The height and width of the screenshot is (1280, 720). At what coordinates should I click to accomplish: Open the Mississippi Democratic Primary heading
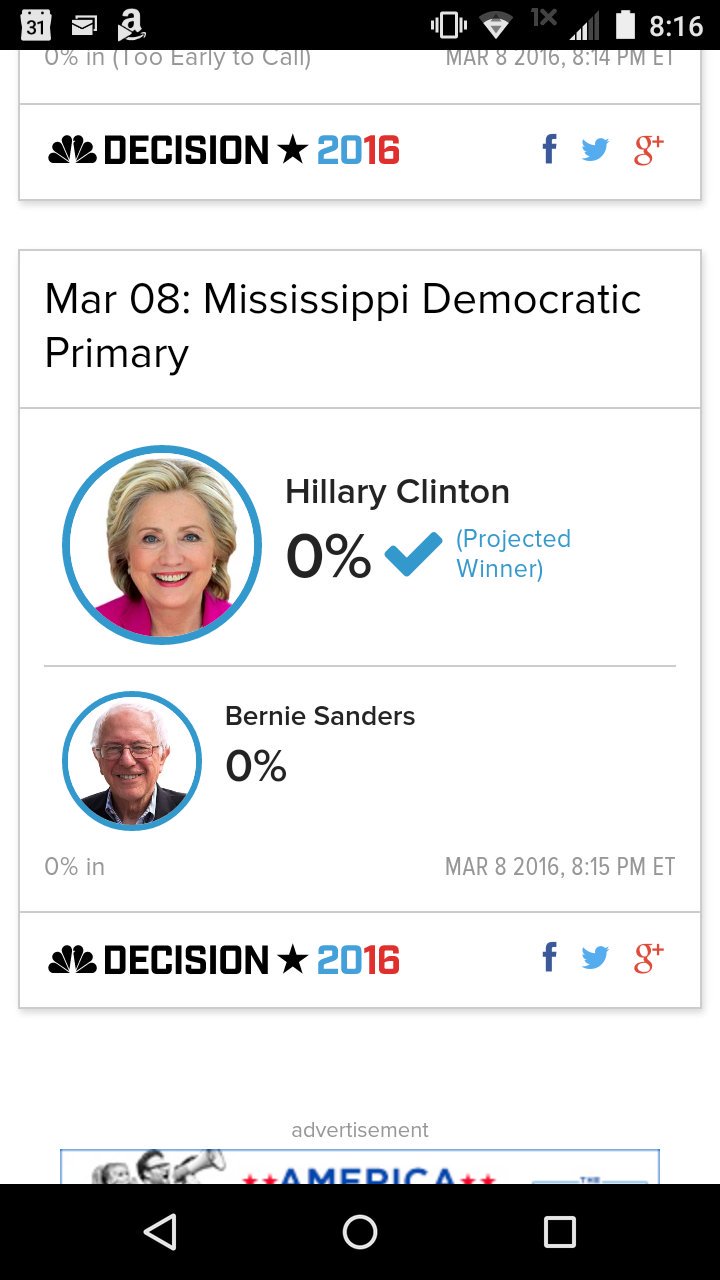point(343,326)
